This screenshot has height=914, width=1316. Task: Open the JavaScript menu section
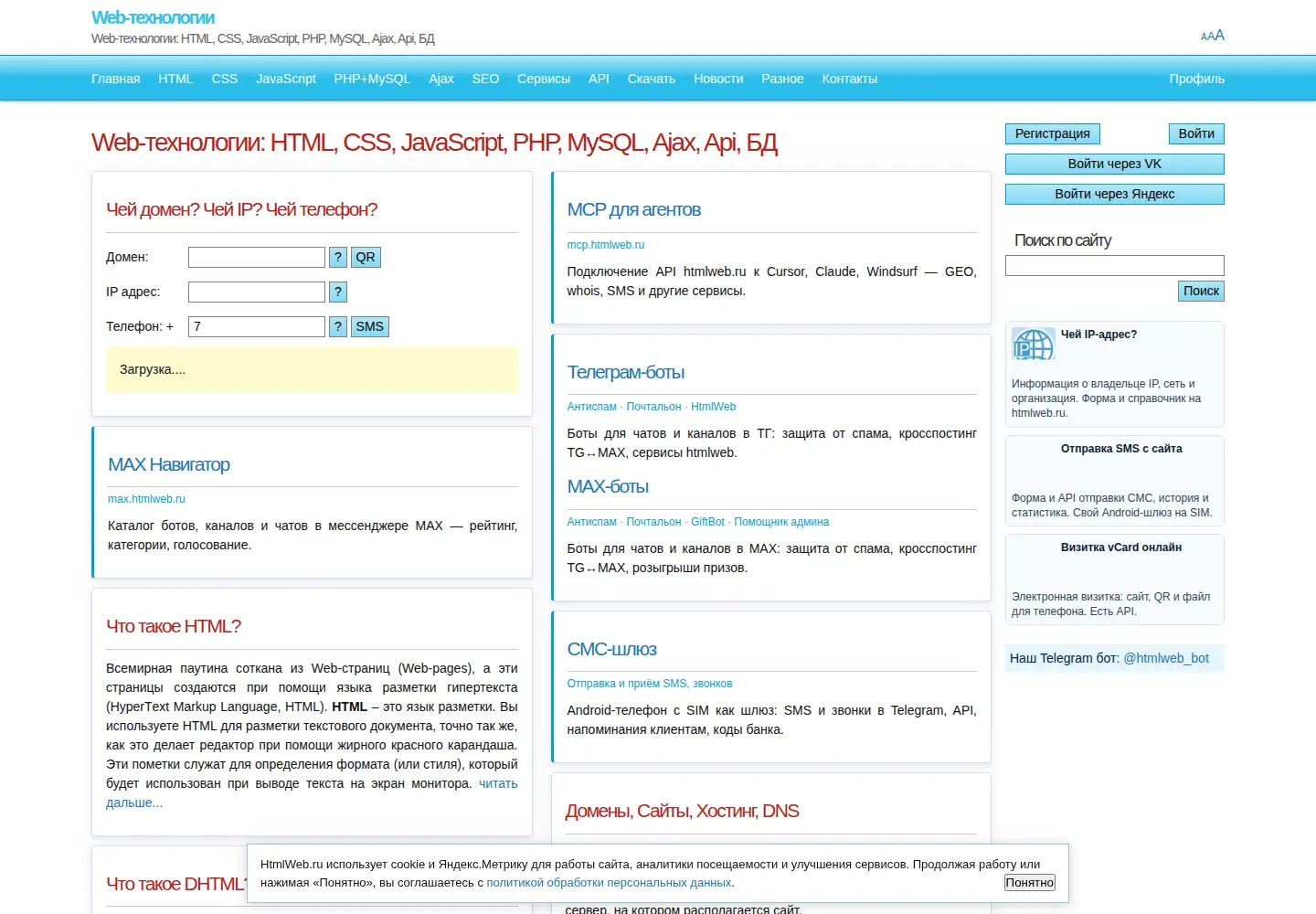pos(286,79)
